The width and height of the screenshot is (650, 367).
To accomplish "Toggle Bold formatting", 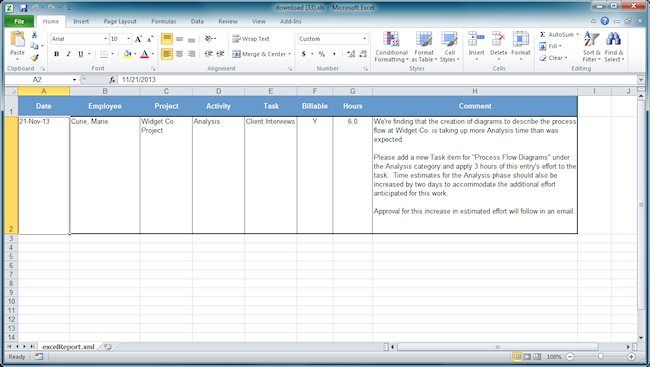I will [x=57, y=54].
